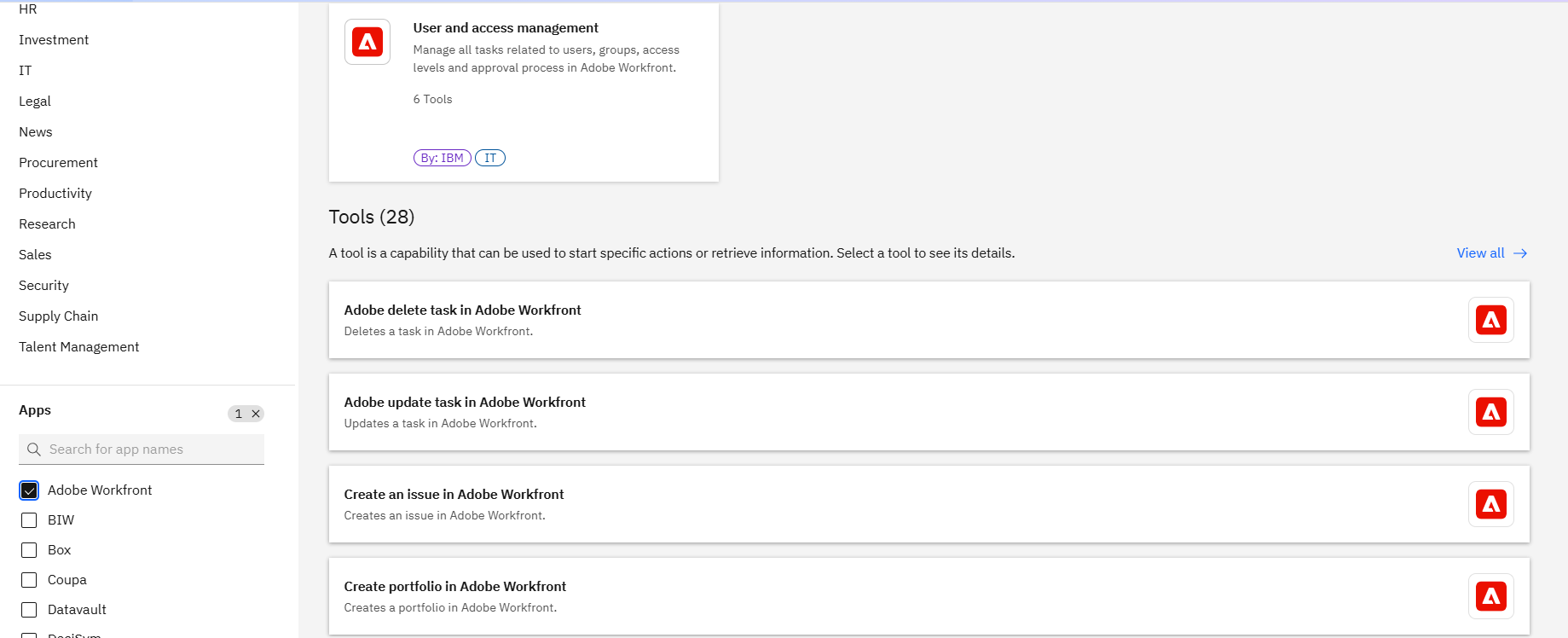Select the Procurement category
Image resolution: width=1568 pixels, height=638 pixels.
coord(58,163)
